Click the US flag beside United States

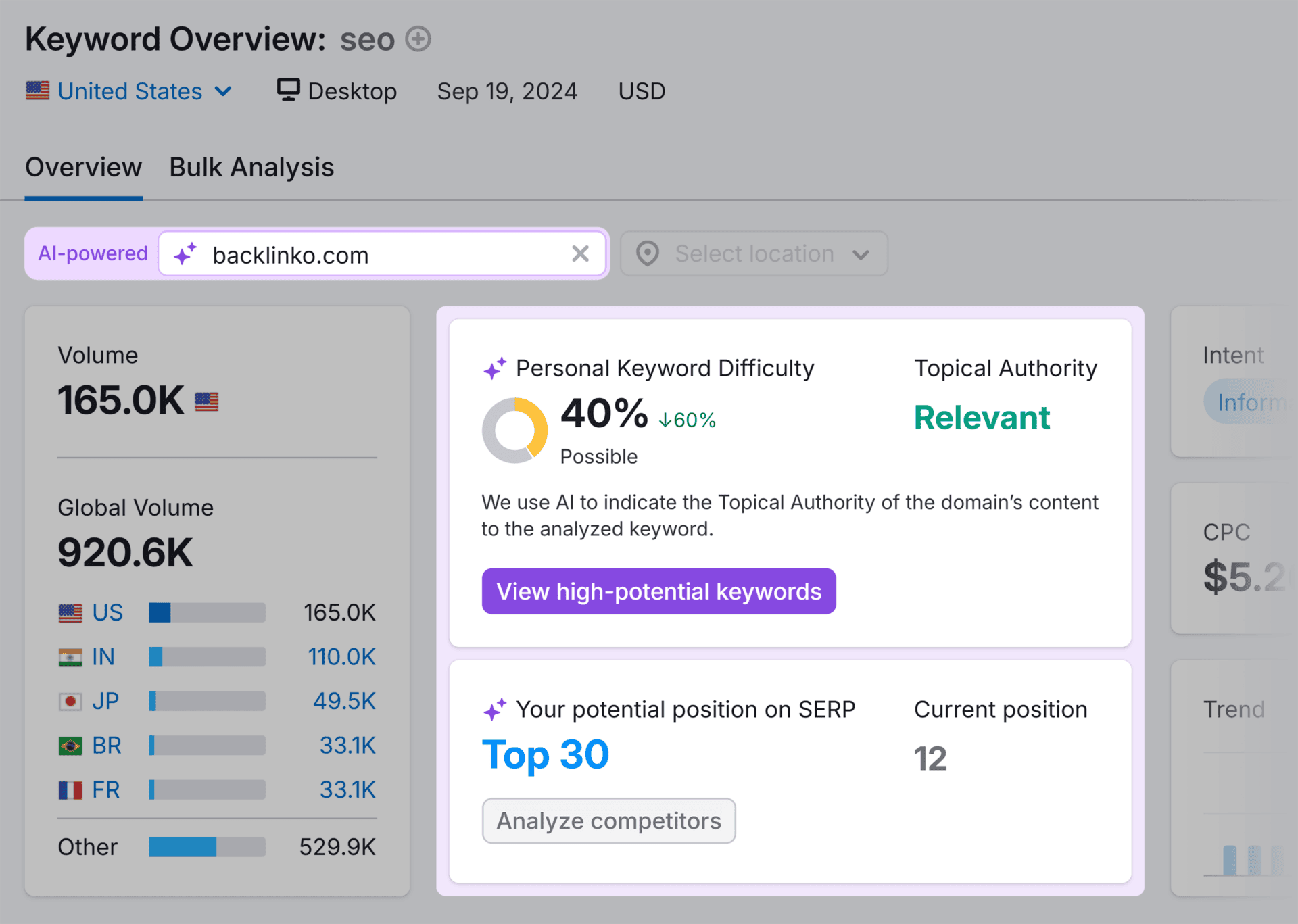(38, 91)
